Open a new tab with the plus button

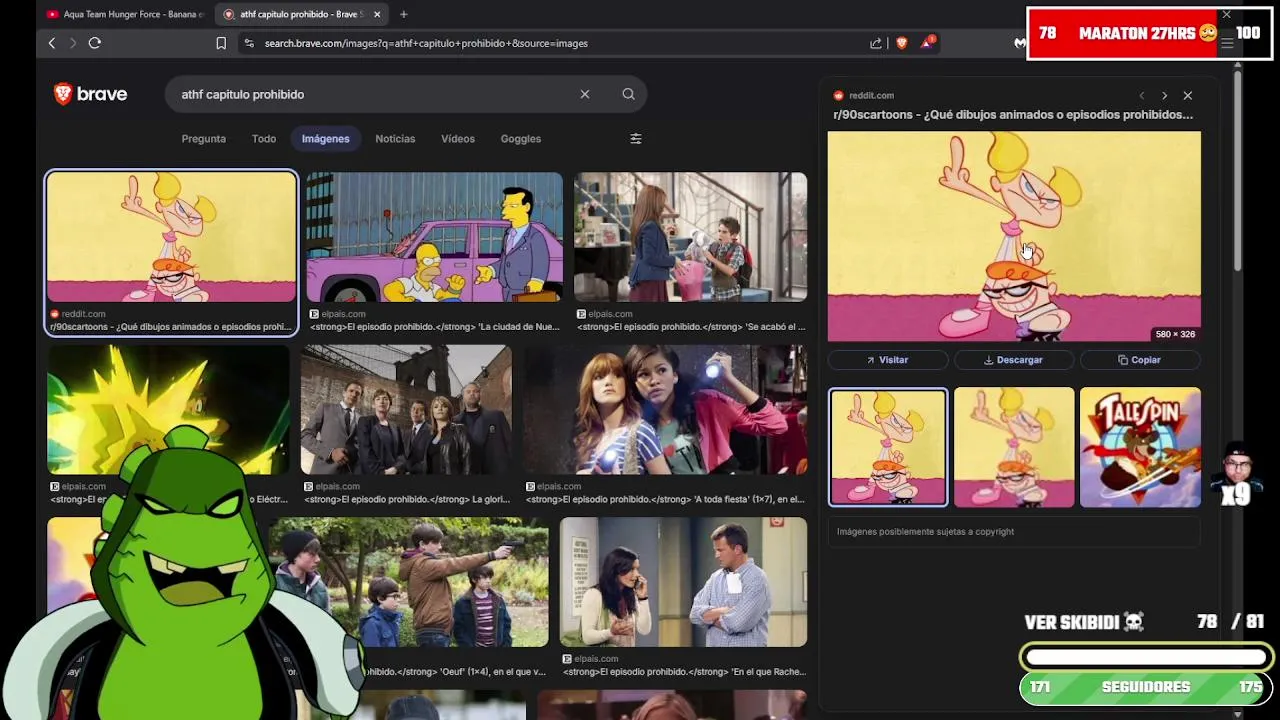coord(403,14)
